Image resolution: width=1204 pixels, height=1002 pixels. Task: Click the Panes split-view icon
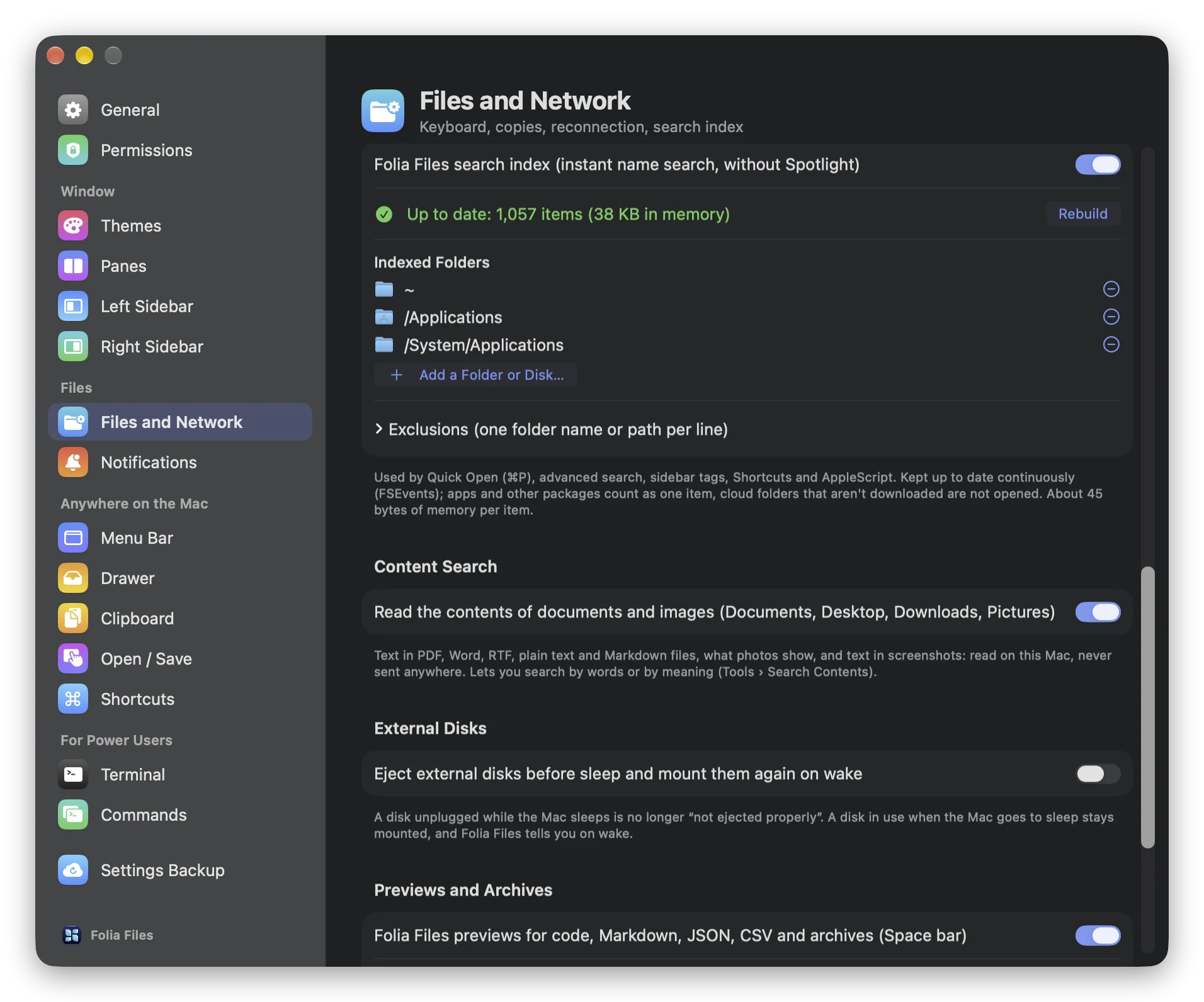[73, 266]
